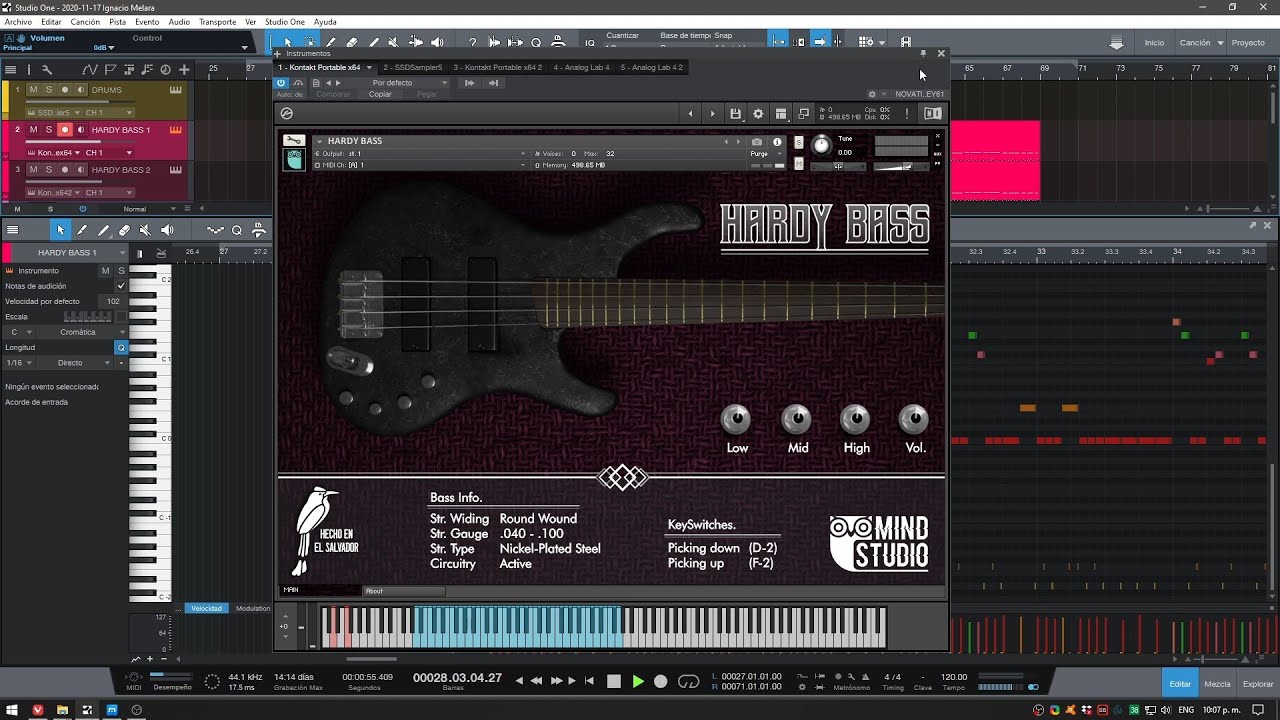Viewport: 1280px width, 720px height.
Task: Open Explorar browser button
Action: click(x=1257, y=684)
